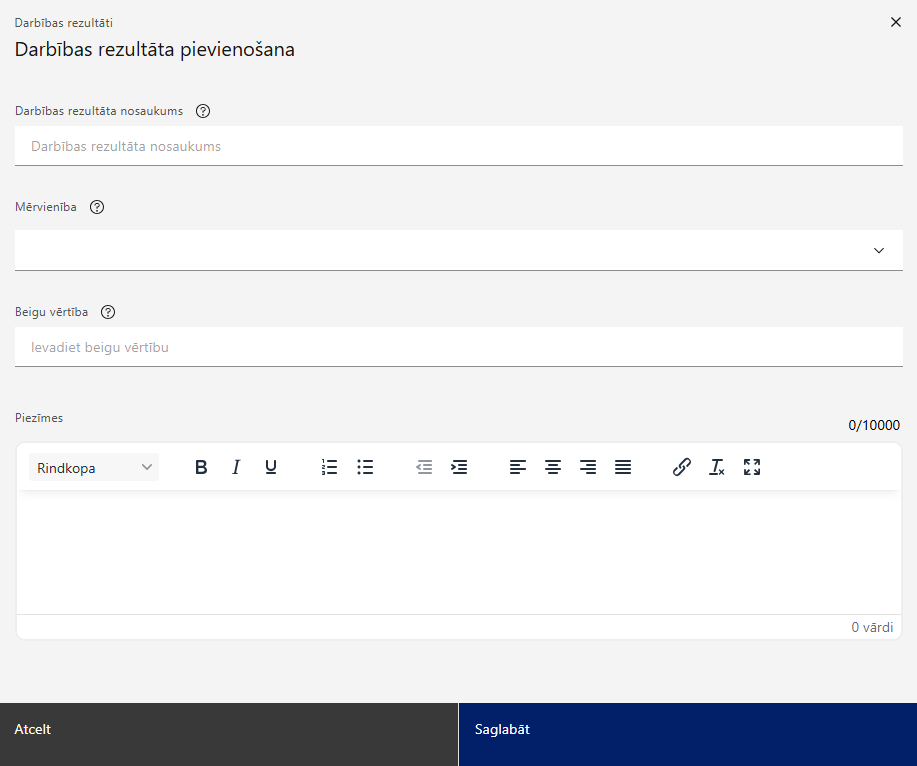Image resolution: width=917 pixels, height=766 pixels.
Task: Apply italic formatting in notes editor
Action: (x=236, y=467)
